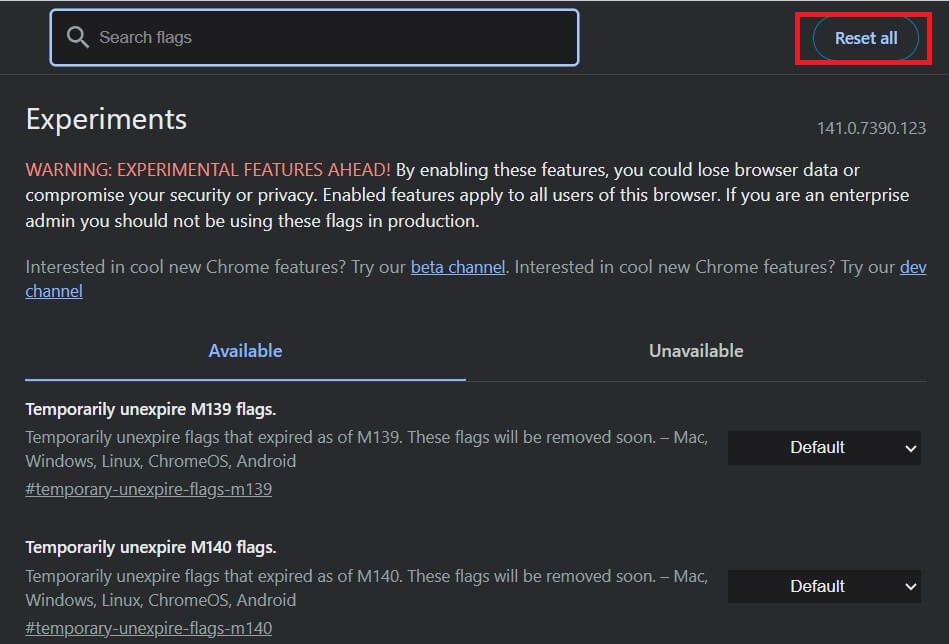Switch to the Available tab
The width and height of the screenshot is (949, 644).
245,351
